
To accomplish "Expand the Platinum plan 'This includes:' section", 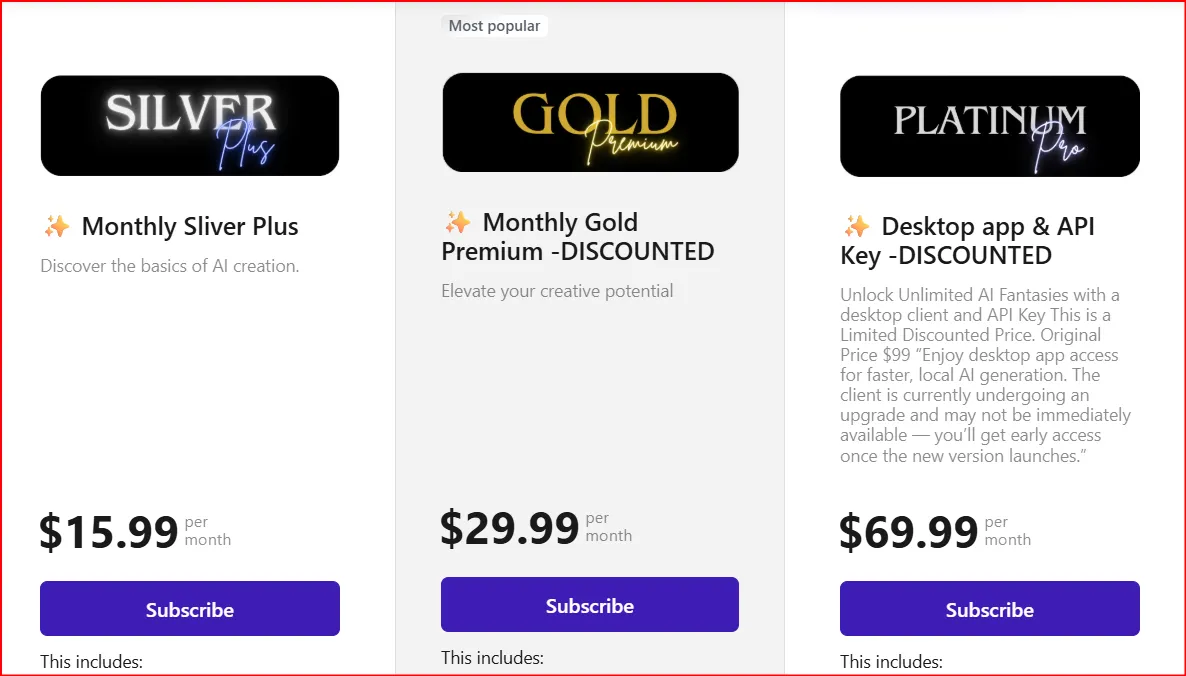I will pyautogui.click(x=891, y=661).
